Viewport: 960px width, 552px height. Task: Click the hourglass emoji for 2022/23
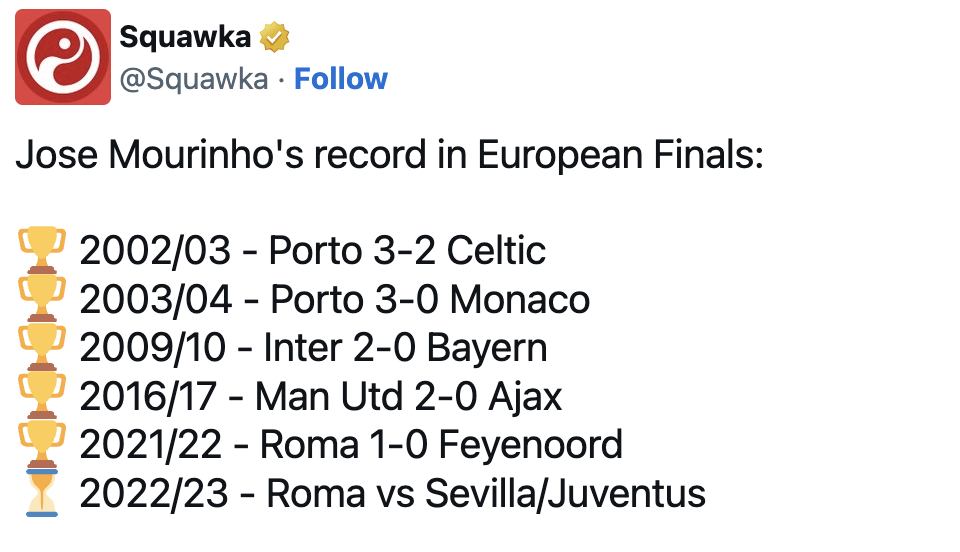click(42, 493)
